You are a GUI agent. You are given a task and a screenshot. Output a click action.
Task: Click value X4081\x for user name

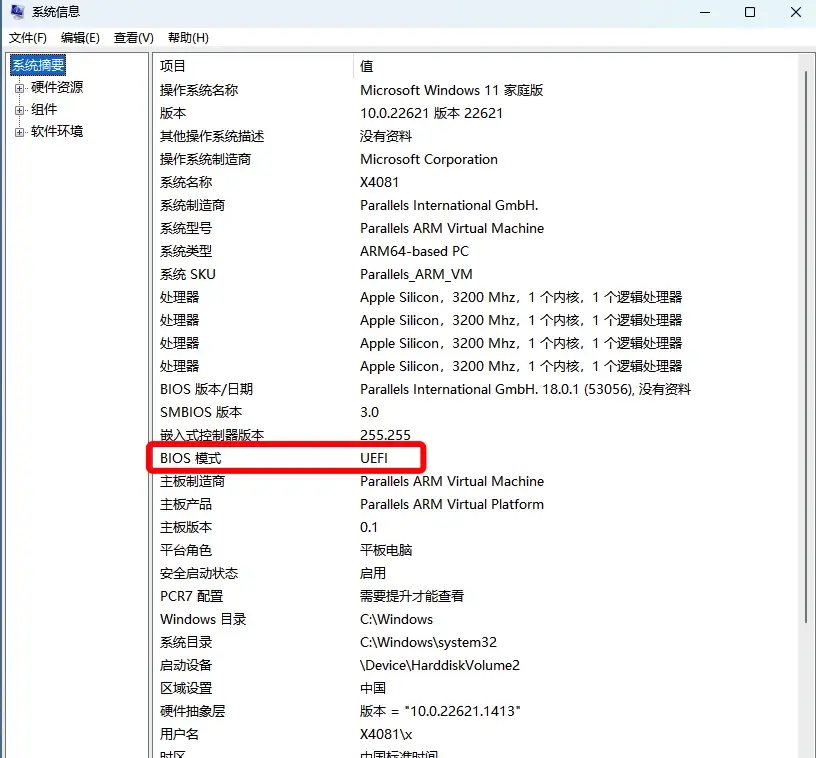(x=386, y=734)
